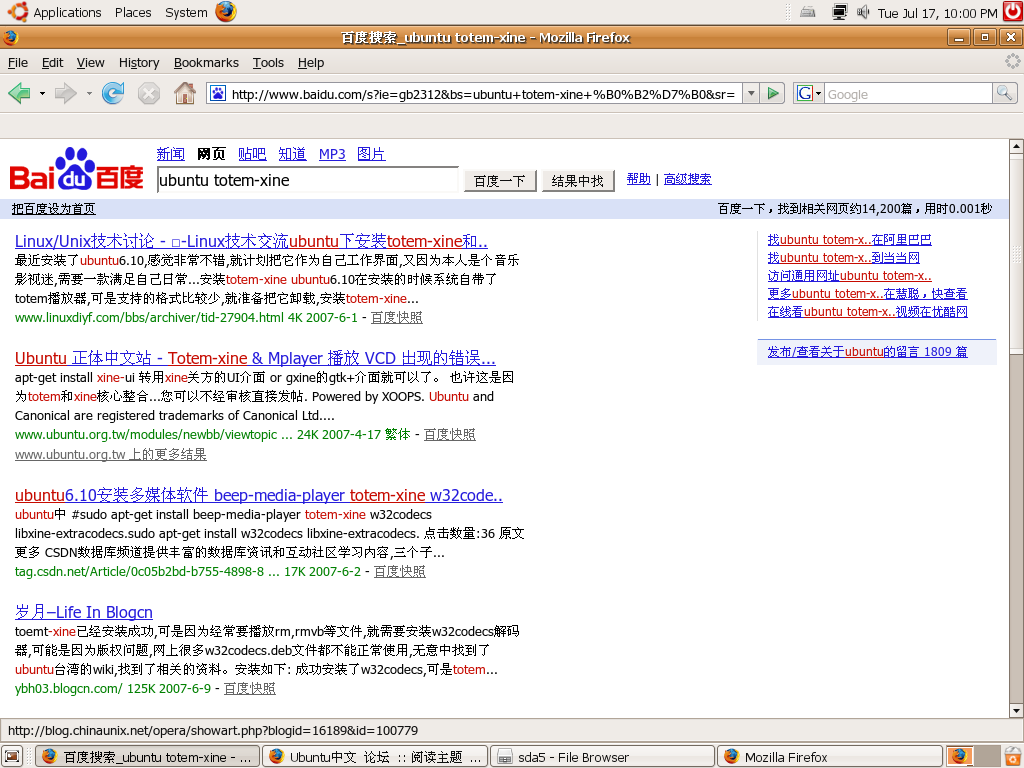The width and height of the screenshot is (1024, 768).
Task: Click the volume speaker icon in panel
Action: [x=863, y=12]
